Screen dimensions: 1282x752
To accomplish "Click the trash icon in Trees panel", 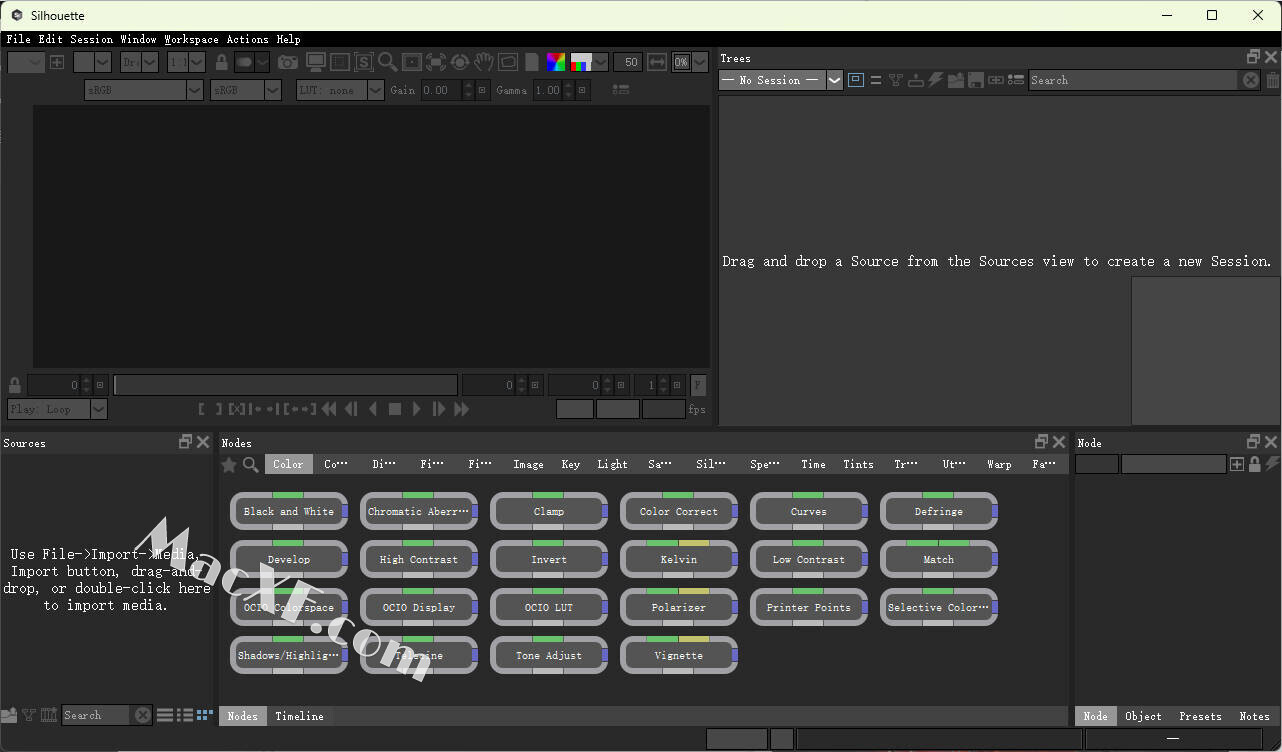I will click(x=1272, y=80).
